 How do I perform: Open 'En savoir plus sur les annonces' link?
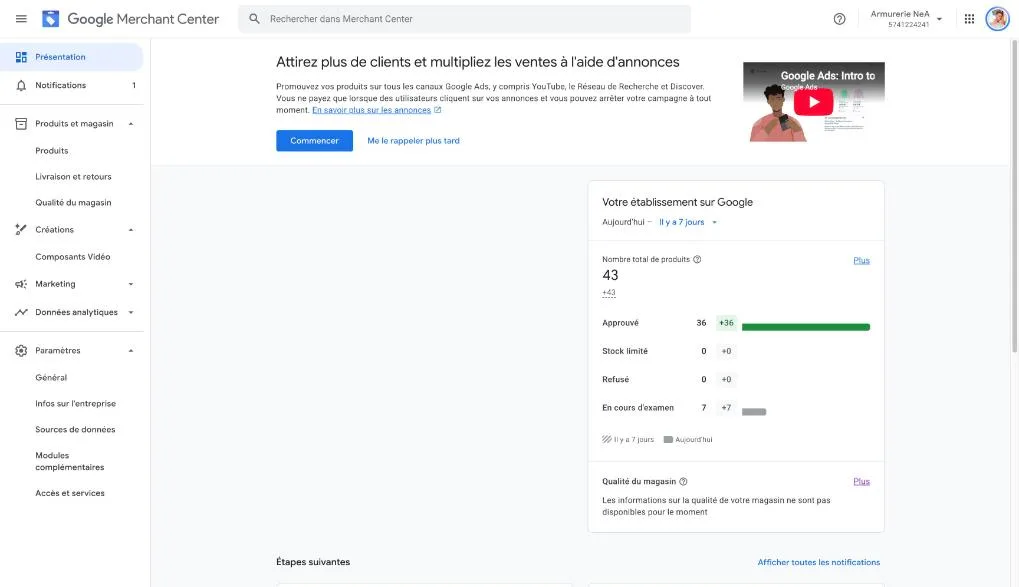(372, 110)
